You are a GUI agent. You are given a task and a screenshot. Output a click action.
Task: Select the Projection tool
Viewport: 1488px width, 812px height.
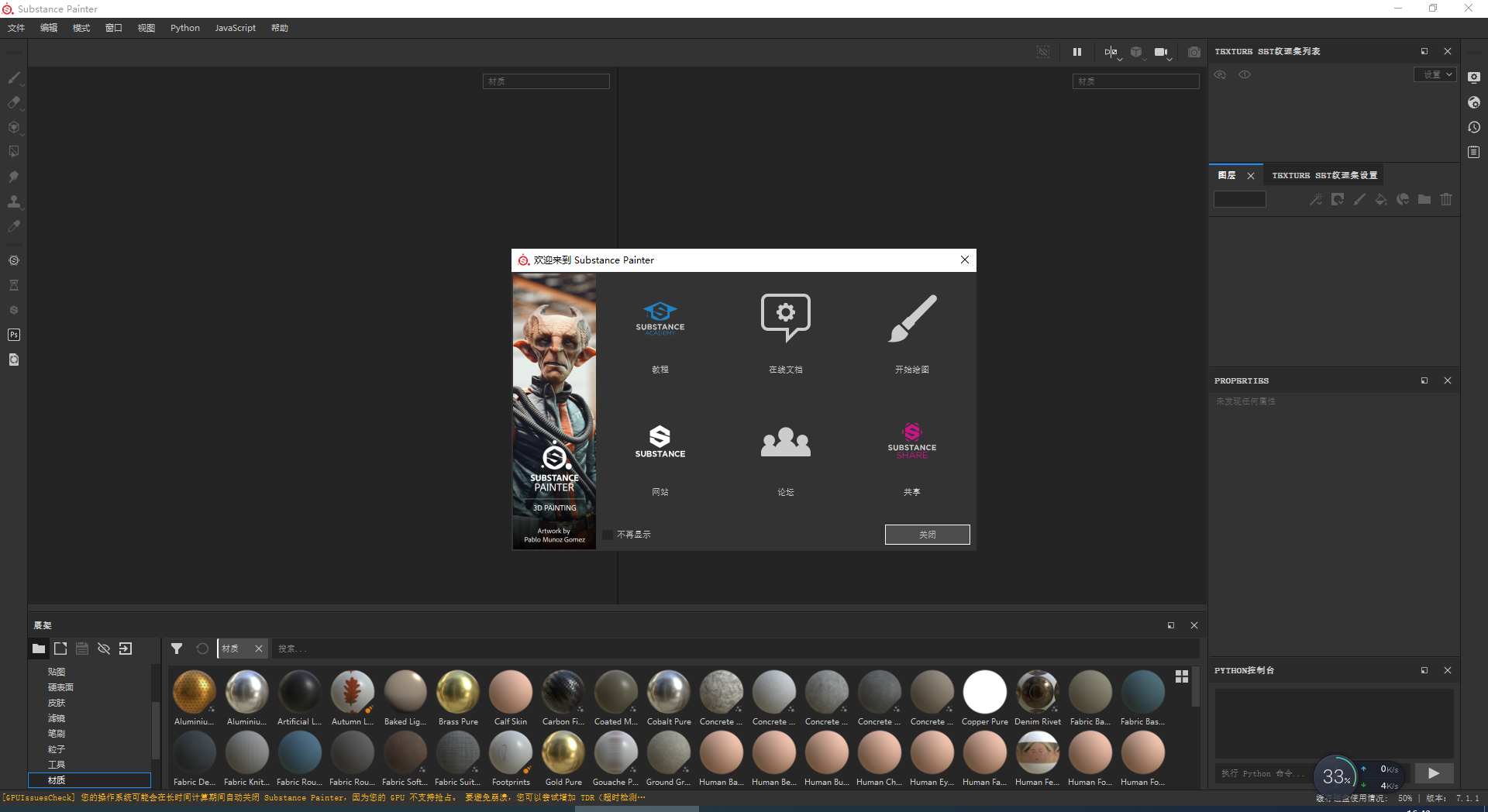pos(14,127)
